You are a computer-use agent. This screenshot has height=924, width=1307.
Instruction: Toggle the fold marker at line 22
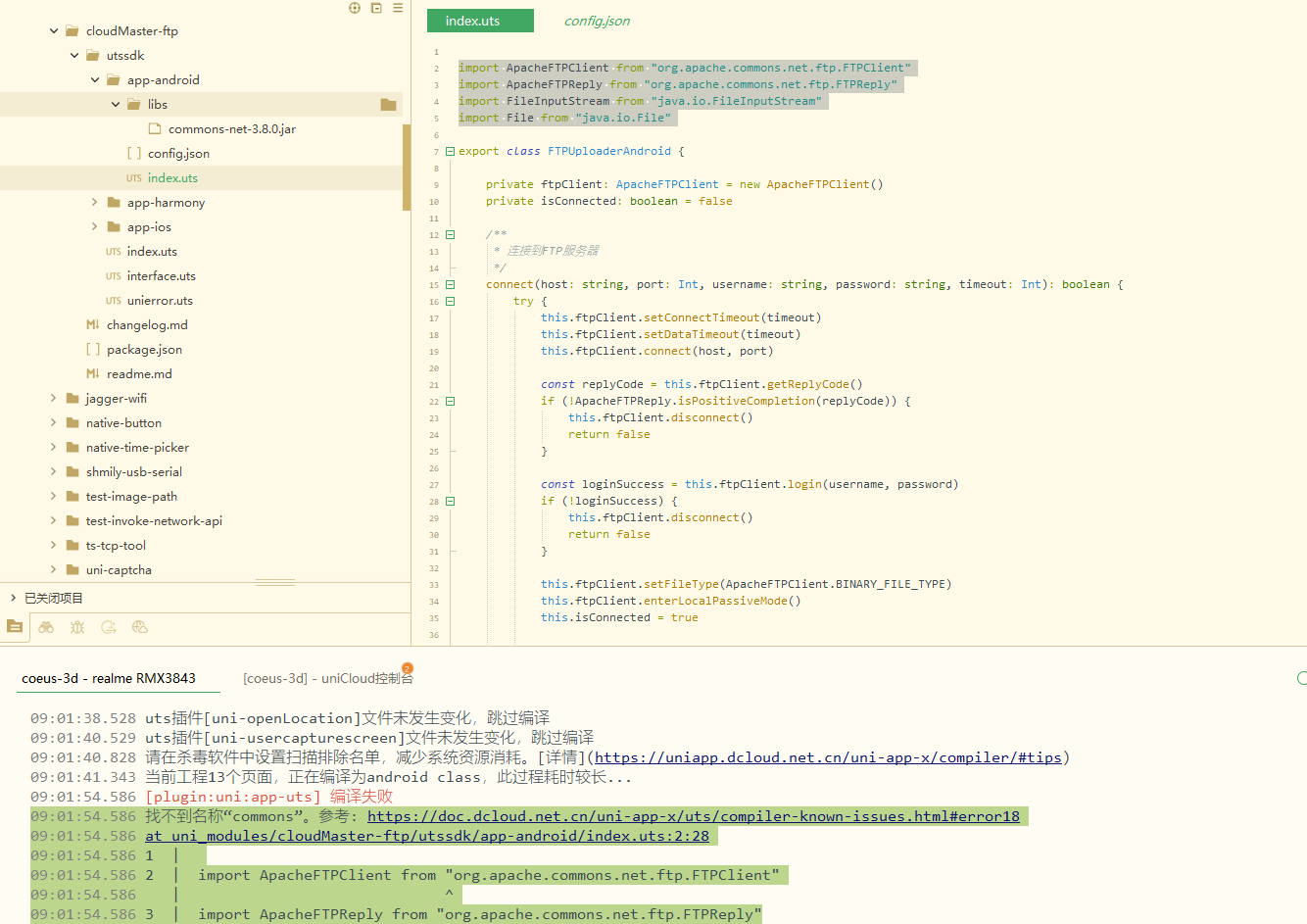click(x=450, y=402)
